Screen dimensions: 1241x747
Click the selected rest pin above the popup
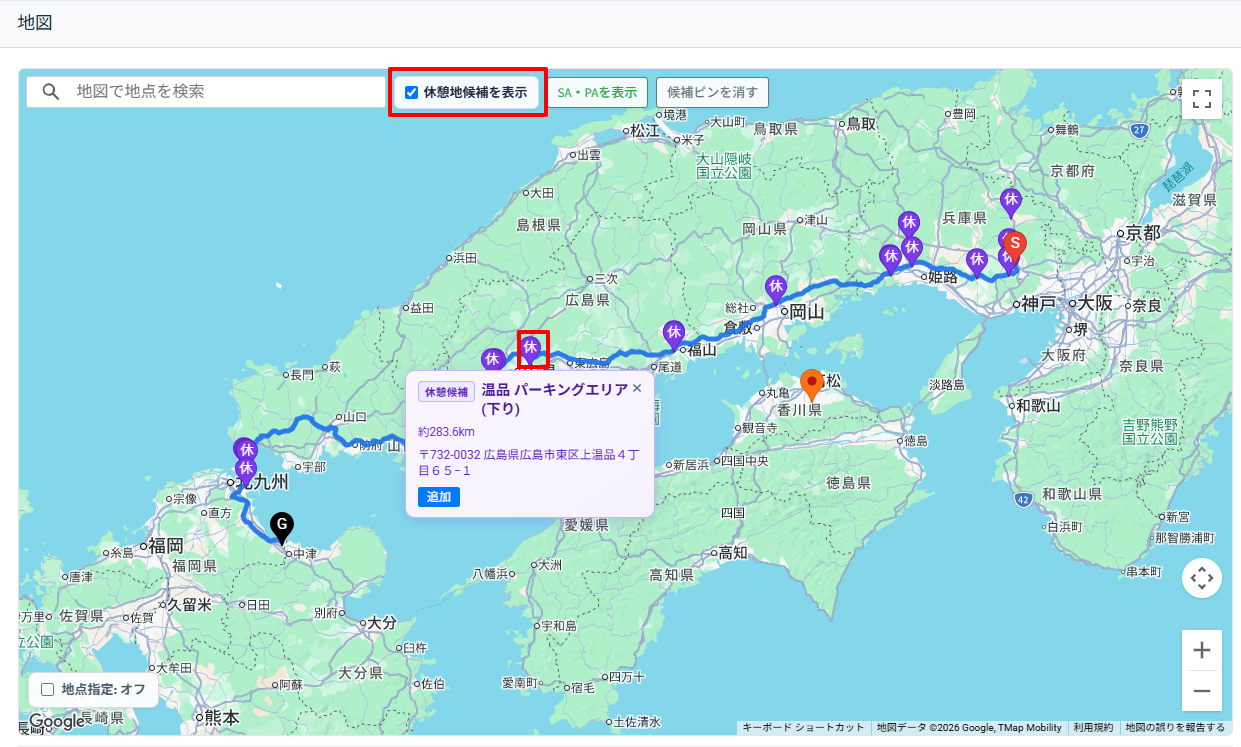(531, 349)
